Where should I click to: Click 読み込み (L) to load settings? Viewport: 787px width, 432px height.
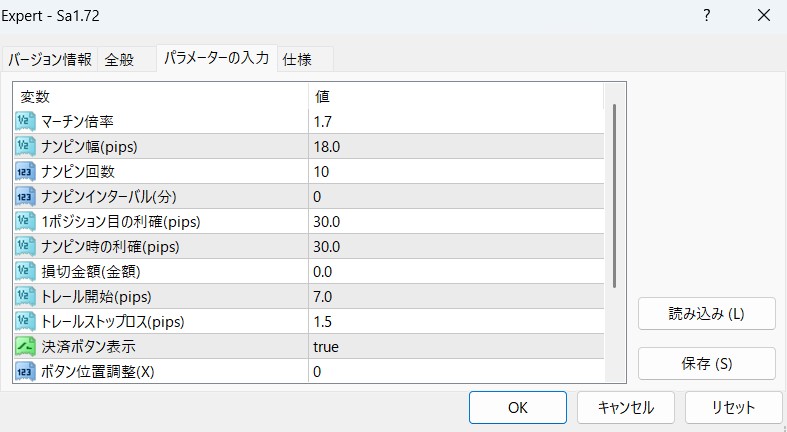(x=706, y=313)
